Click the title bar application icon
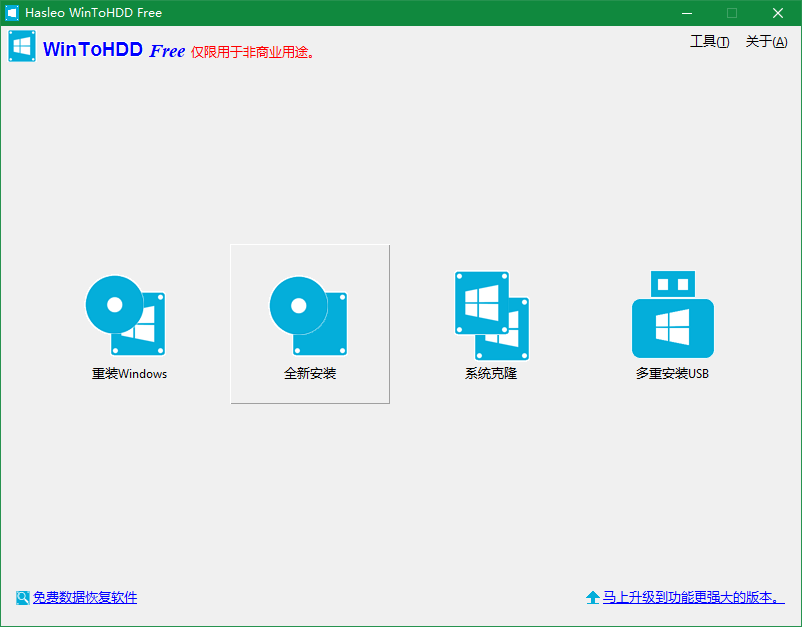 point(12,13)
